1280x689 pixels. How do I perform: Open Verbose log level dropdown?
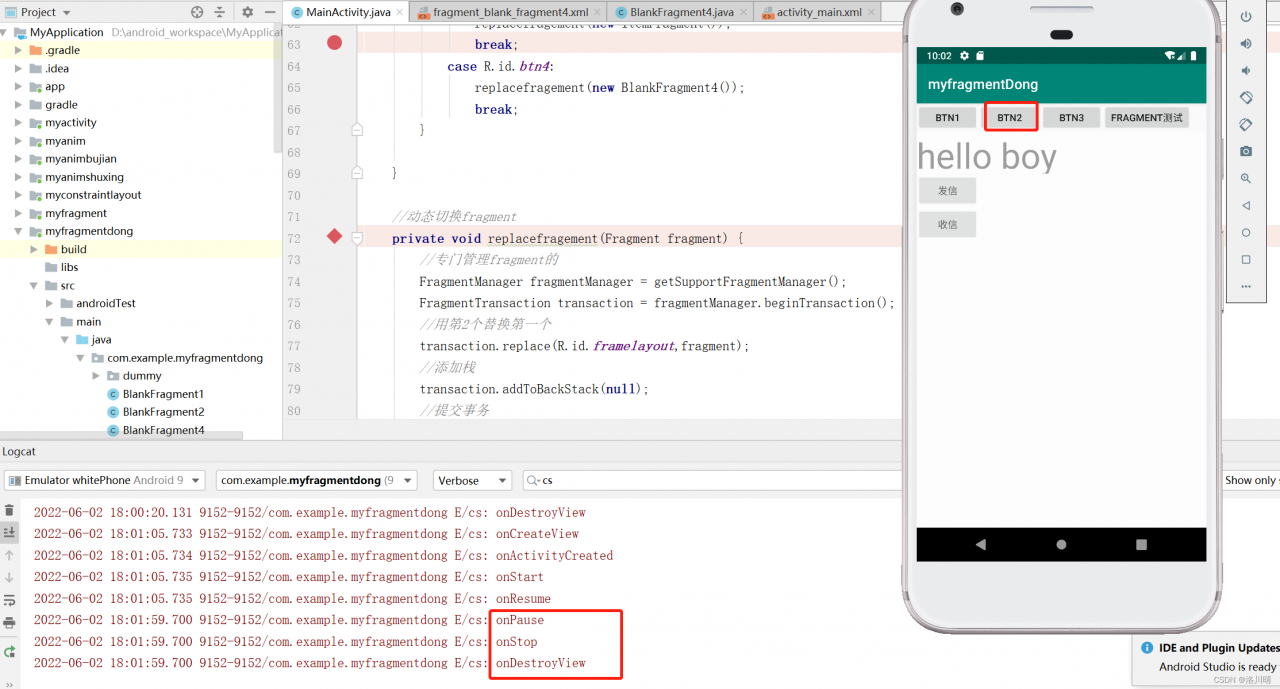(472, 480)
